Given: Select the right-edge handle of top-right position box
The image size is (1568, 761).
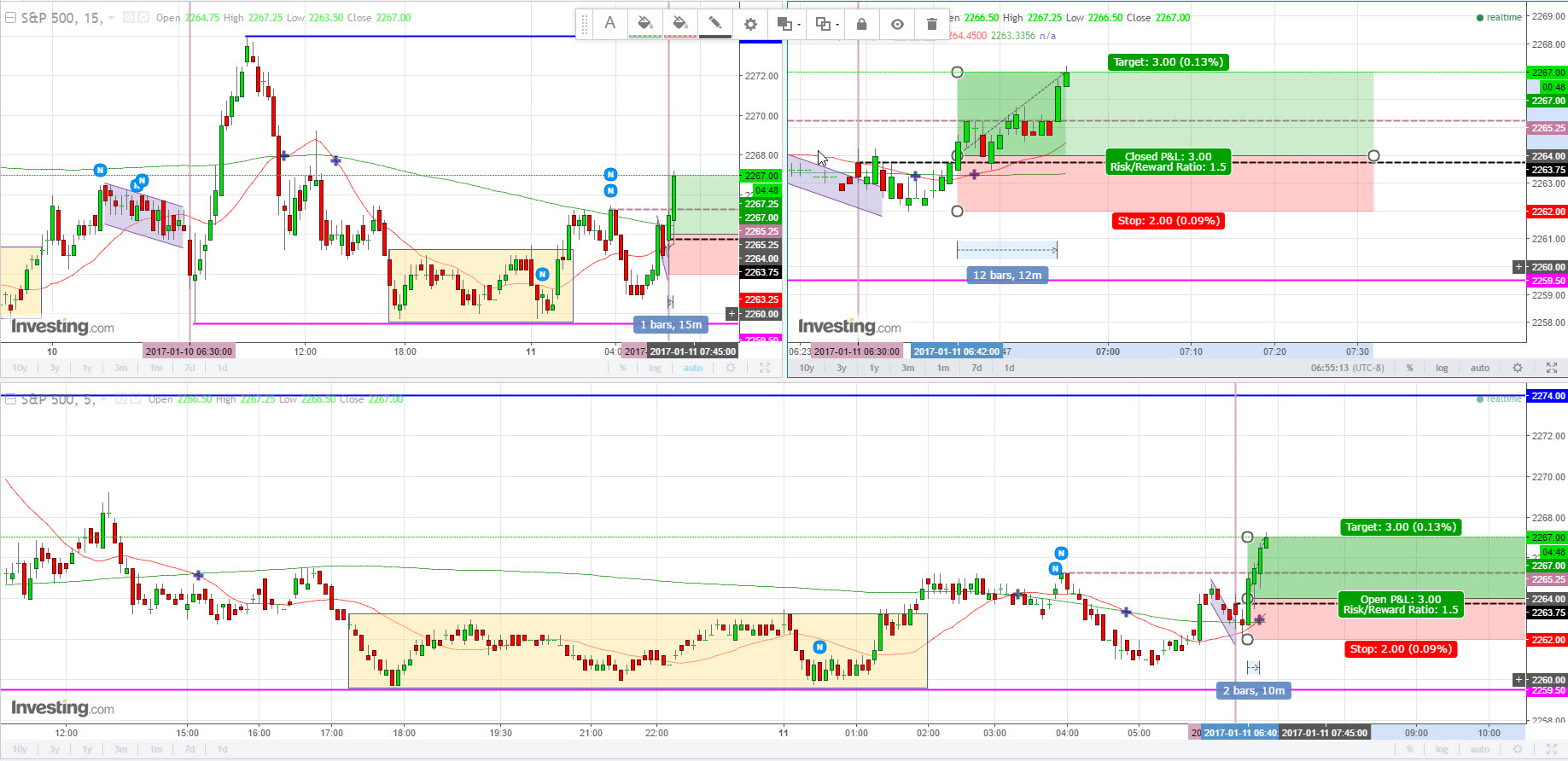Looking at the screenshot, I should [1373, 156].
